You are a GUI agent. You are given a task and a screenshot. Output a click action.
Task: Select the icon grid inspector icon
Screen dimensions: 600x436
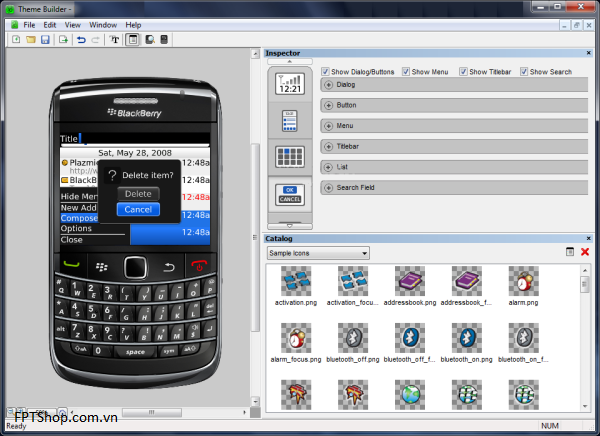click(x=290, y=157)
